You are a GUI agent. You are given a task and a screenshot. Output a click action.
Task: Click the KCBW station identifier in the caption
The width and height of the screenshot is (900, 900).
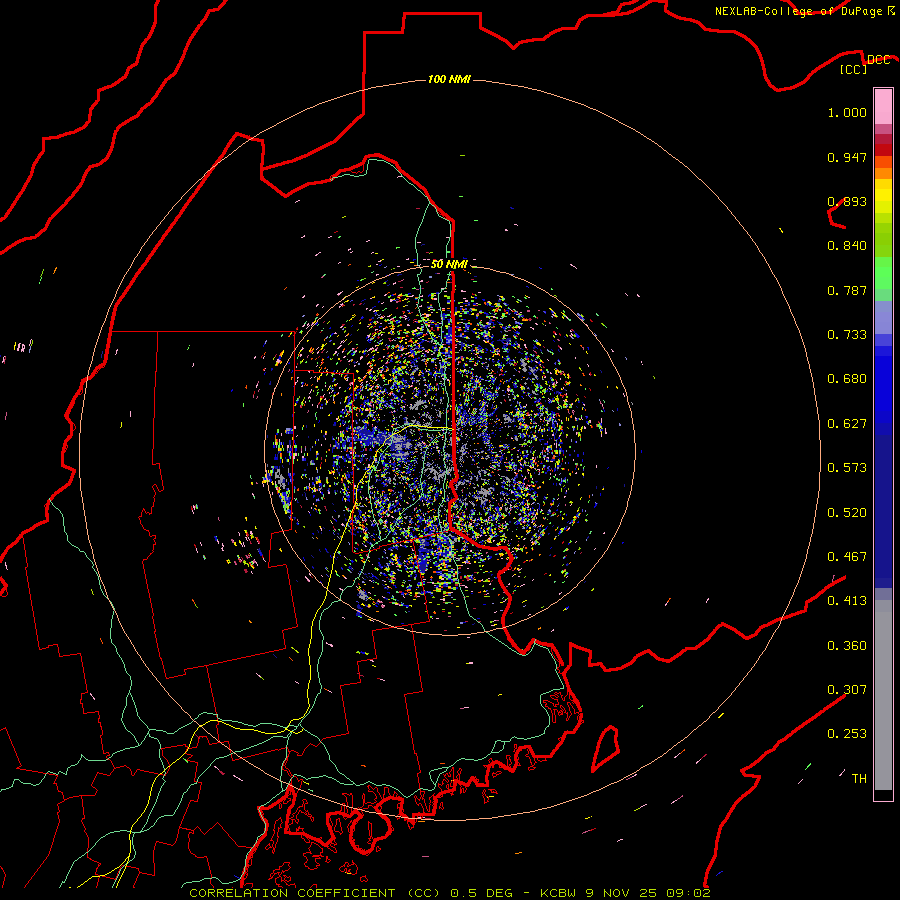(558, 893)
